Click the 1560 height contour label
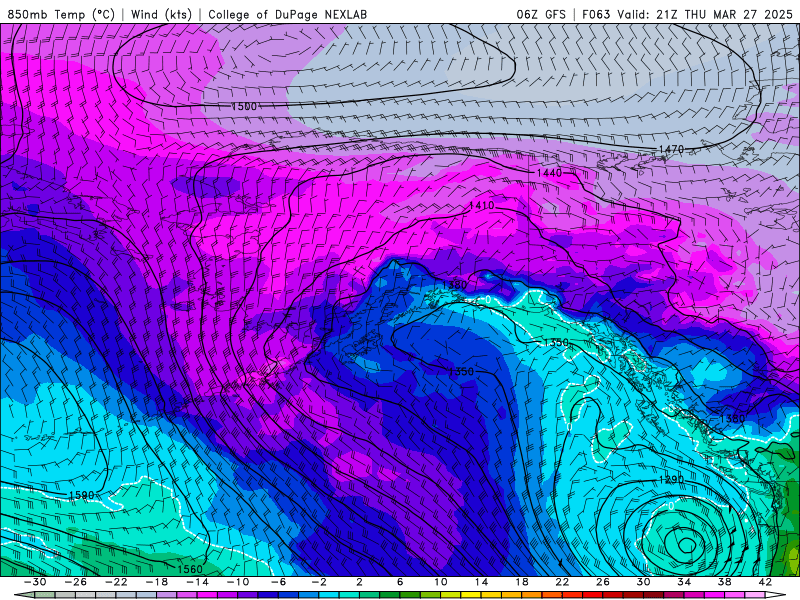Viewport: 800px width, 600px height. pyautogui.click(x=190, y=569)
